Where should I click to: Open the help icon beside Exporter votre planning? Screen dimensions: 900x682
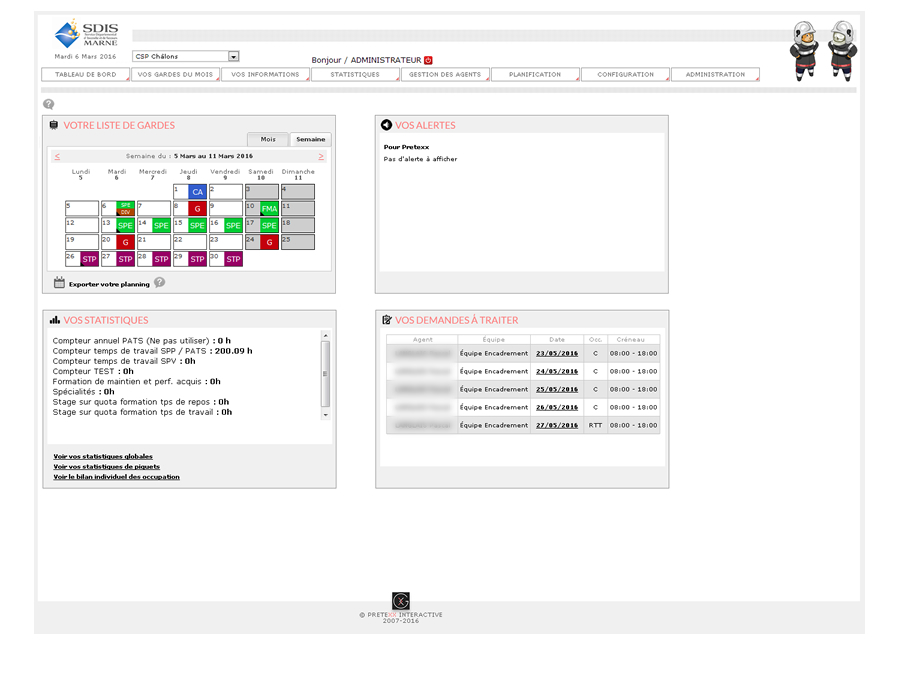160,282
